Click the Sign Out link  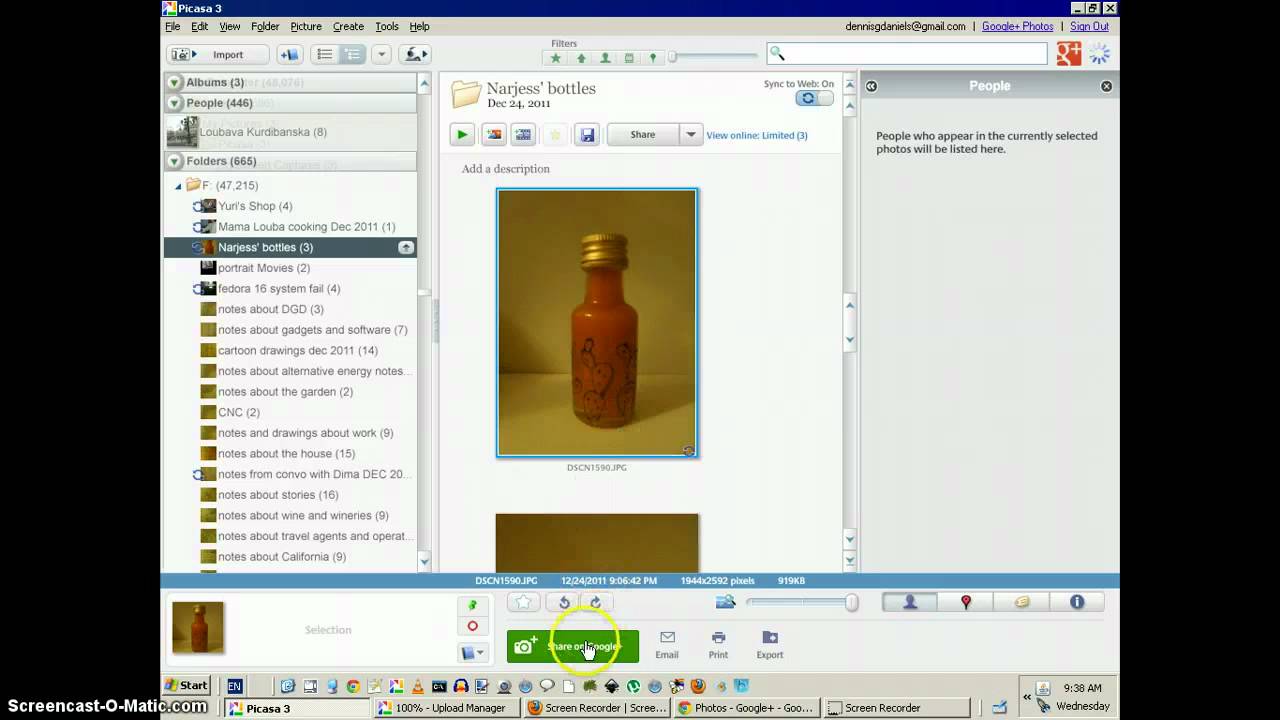click(1089, 27)
